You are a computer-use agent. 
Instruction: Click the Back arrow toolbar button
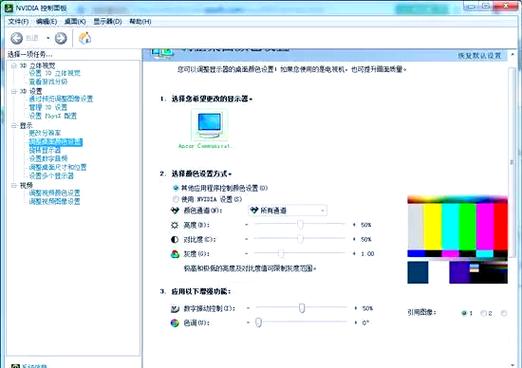[x=16, y=38]
